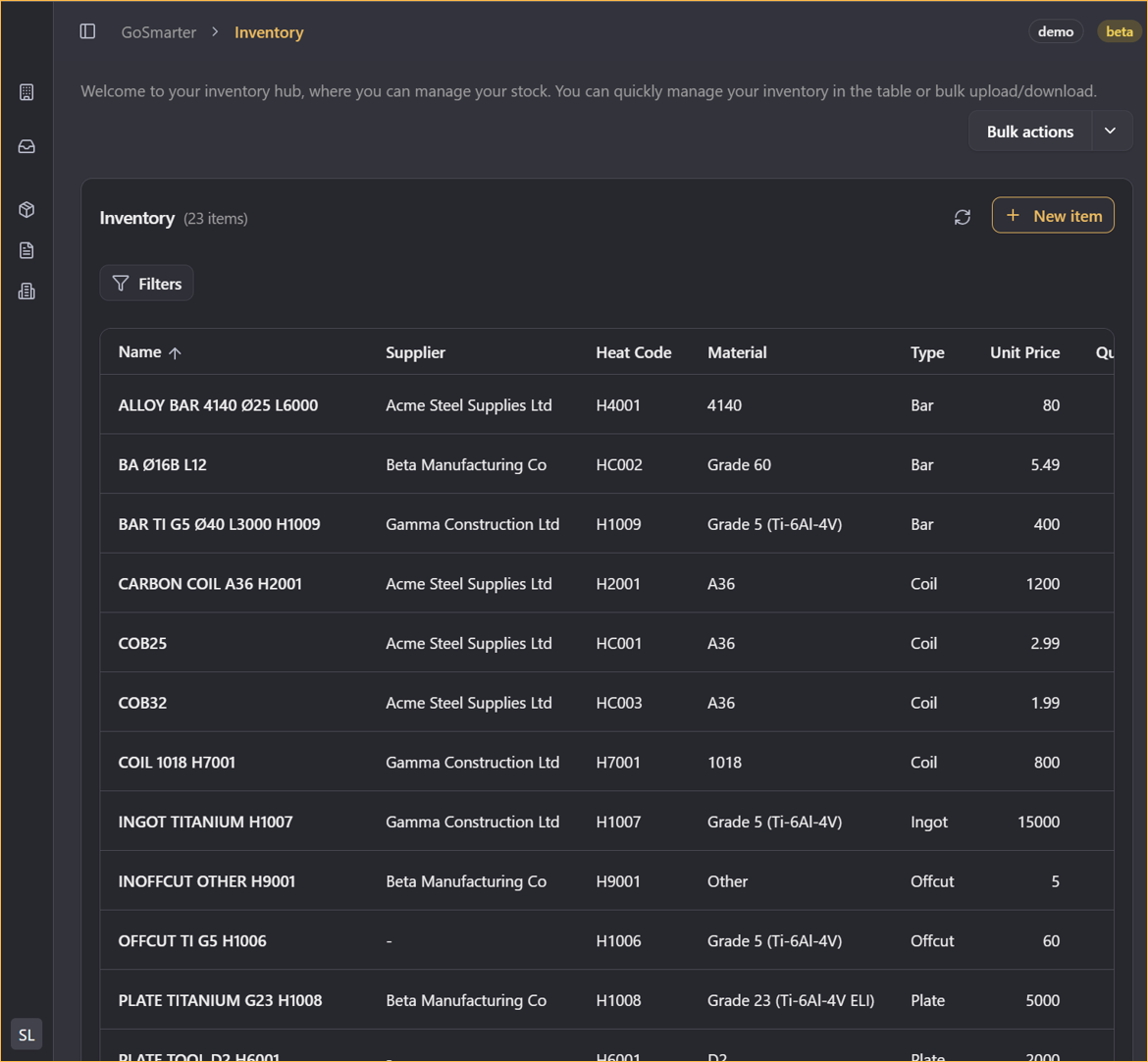Viewport: 1148px width, 1062px height.
Task: Toggle the sidebar panel icon
Action: (x=87, y=31)
